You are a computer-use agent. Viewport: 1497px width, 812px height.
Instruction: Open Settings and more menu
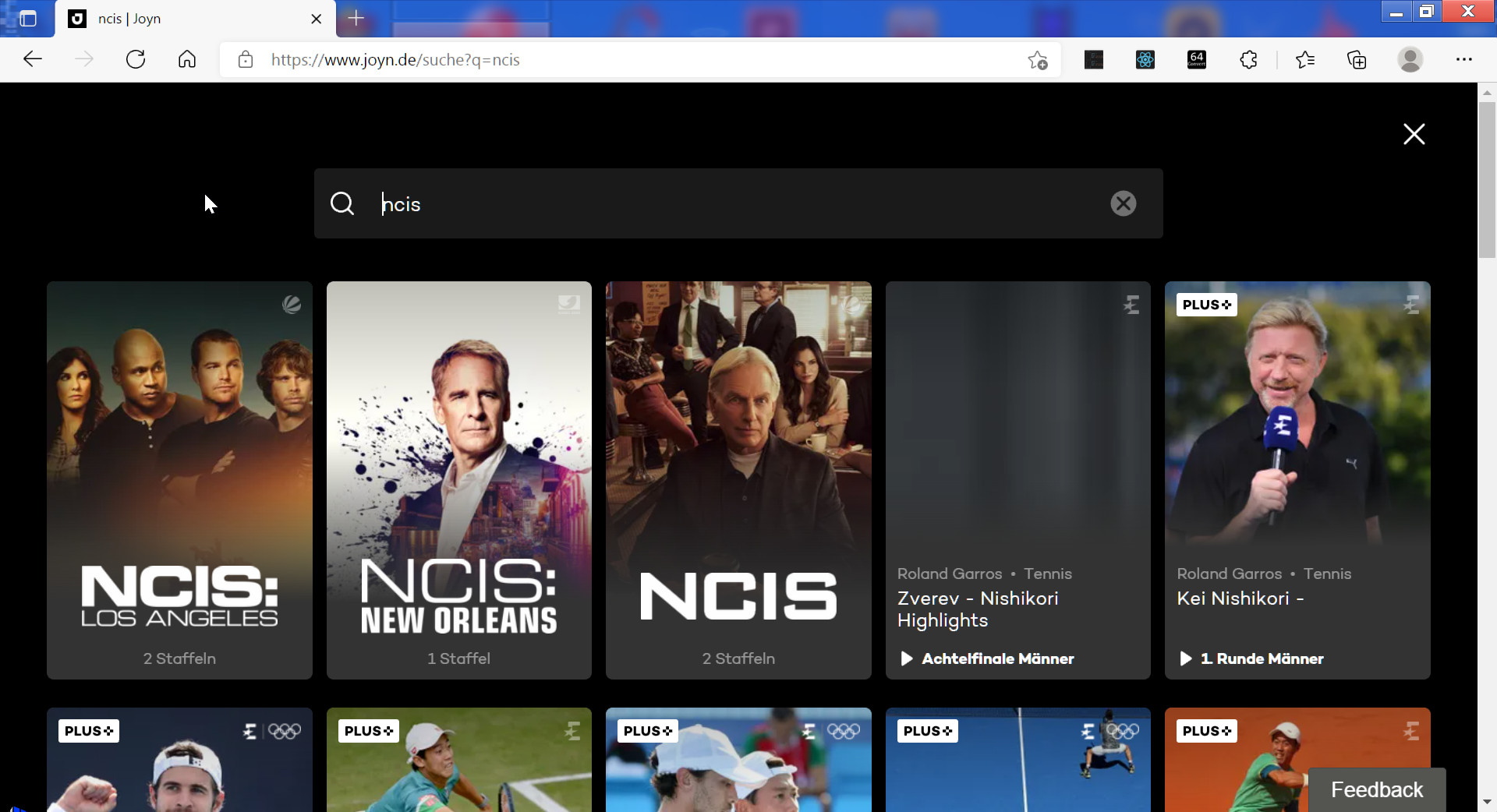point(1464,60)
